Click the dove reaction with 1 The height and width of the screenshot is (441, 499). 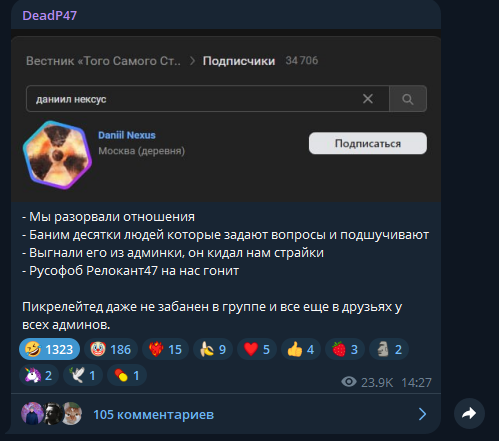(x=83, y=375)
